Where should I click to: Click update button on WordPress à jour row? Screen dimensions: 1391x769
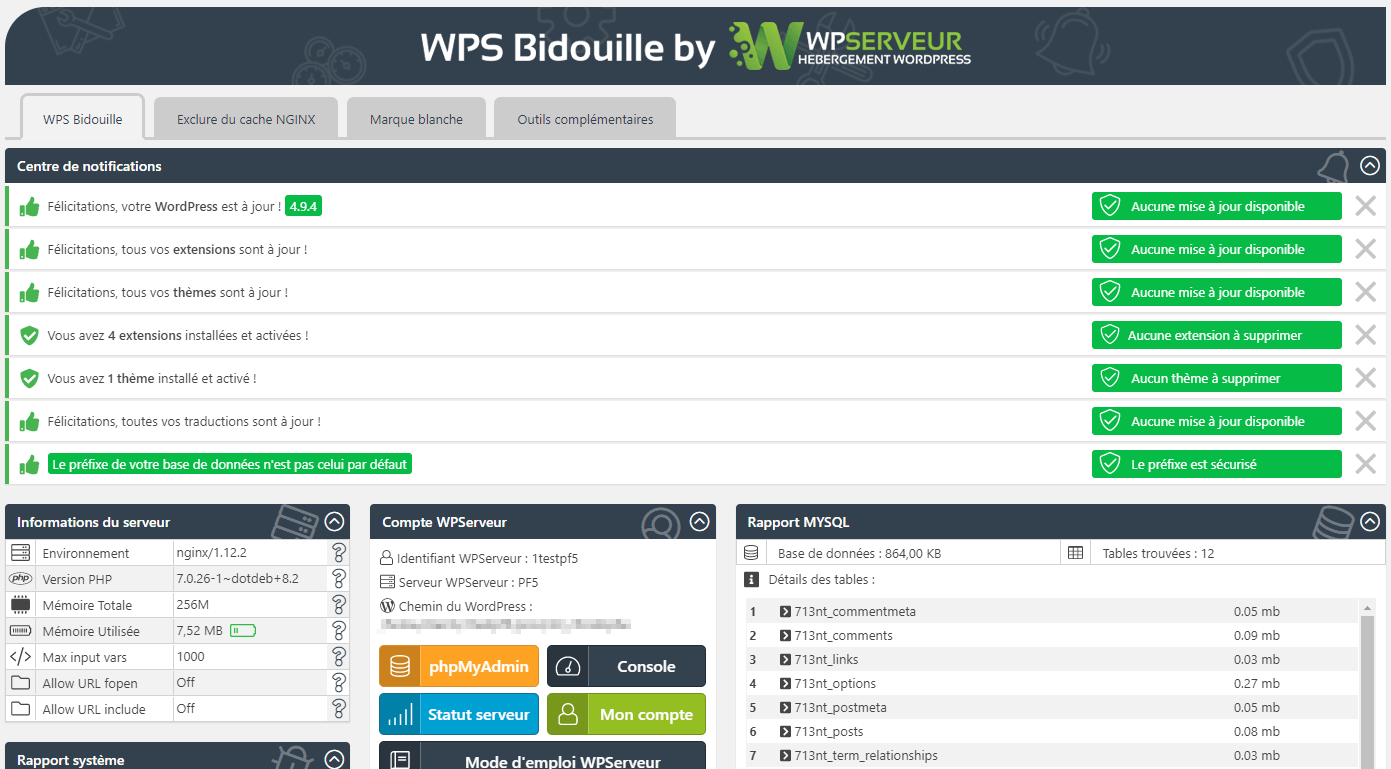point(1216,206)
